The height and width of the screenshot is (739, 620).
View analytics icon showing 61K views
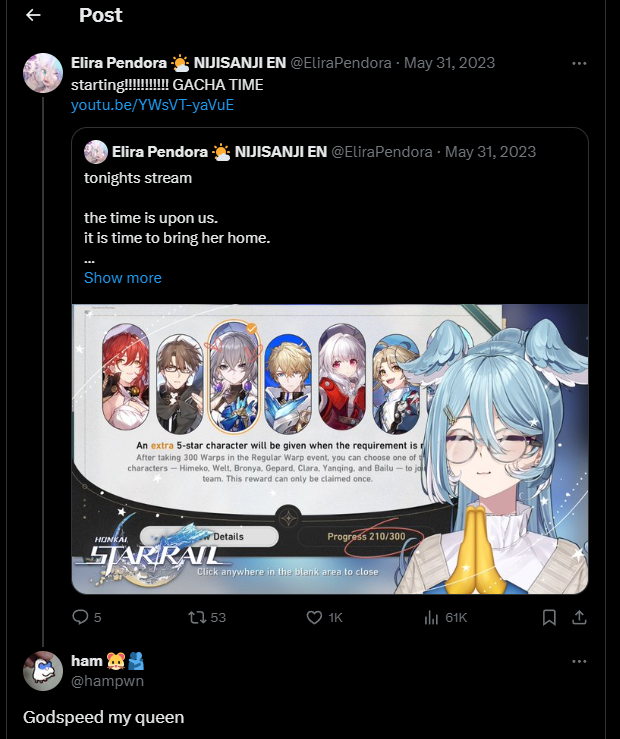tap(431, 617)
